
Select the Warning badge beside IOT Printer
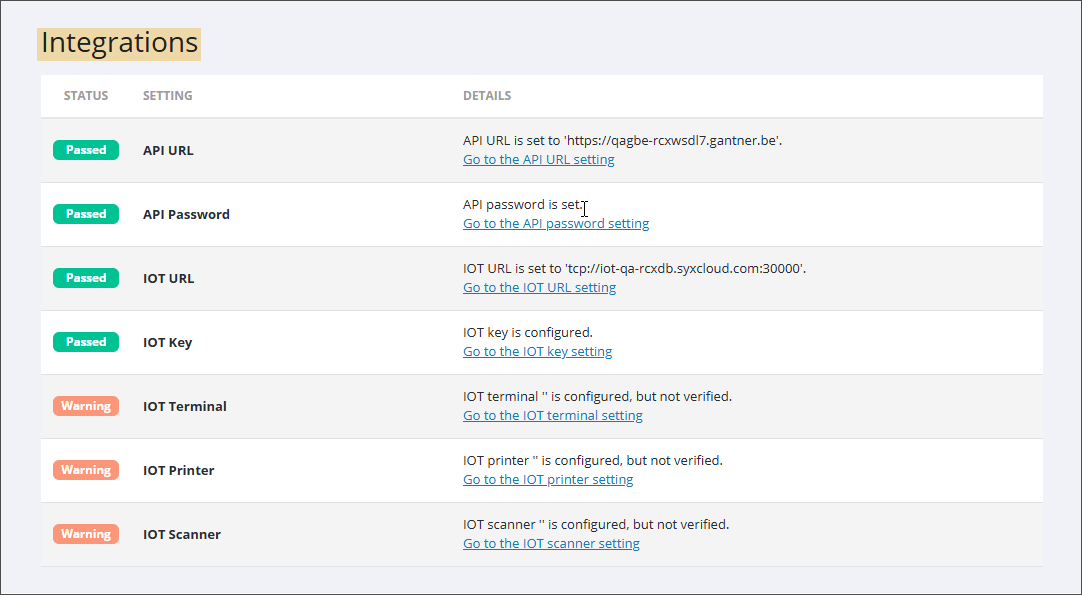pyautogui.click(x=86, y=470)
